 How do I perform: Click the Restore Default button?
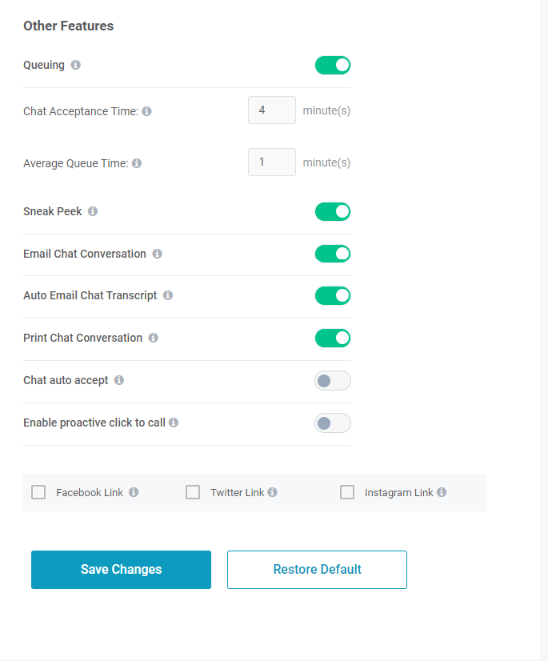pyautogui.click(x=317, y=570)
